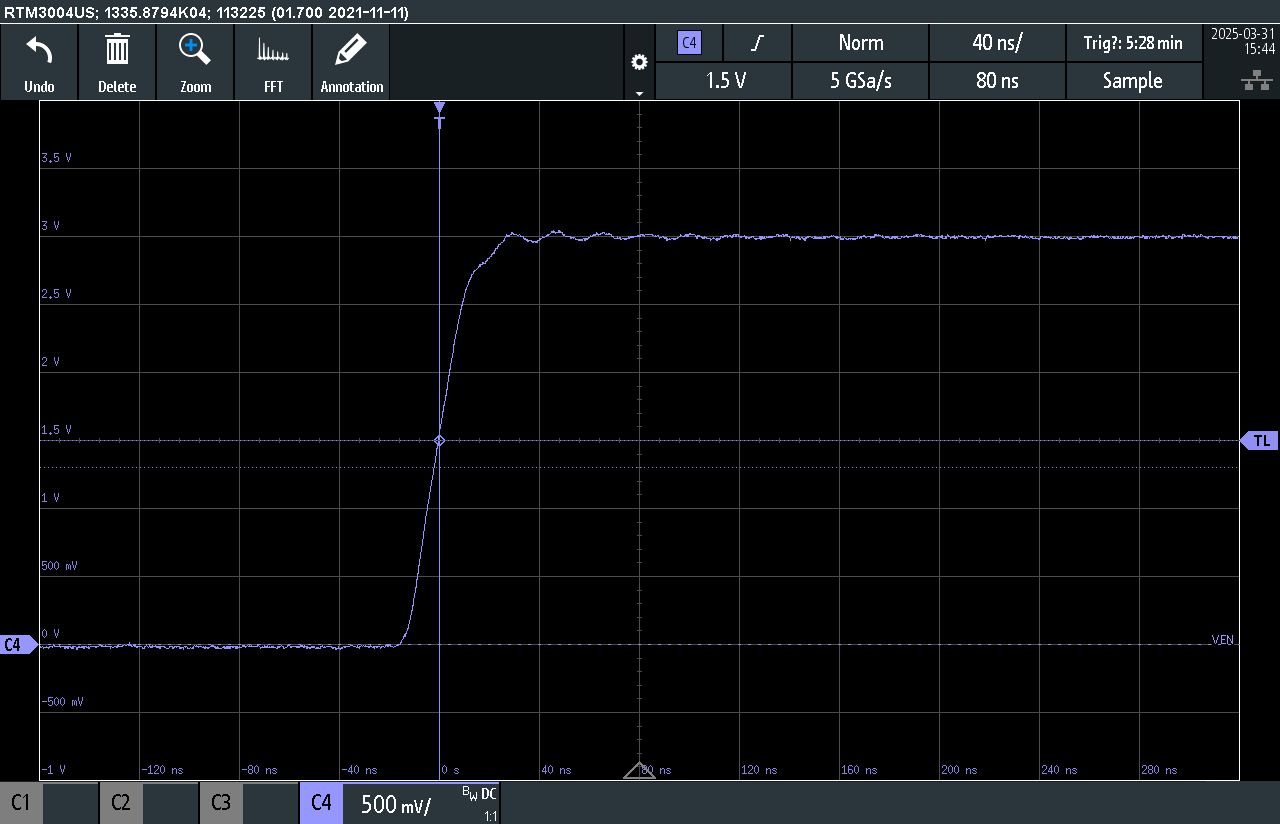The image size is (1280, 824).
Task: Activate the FFT function icon
Action: 273,60
